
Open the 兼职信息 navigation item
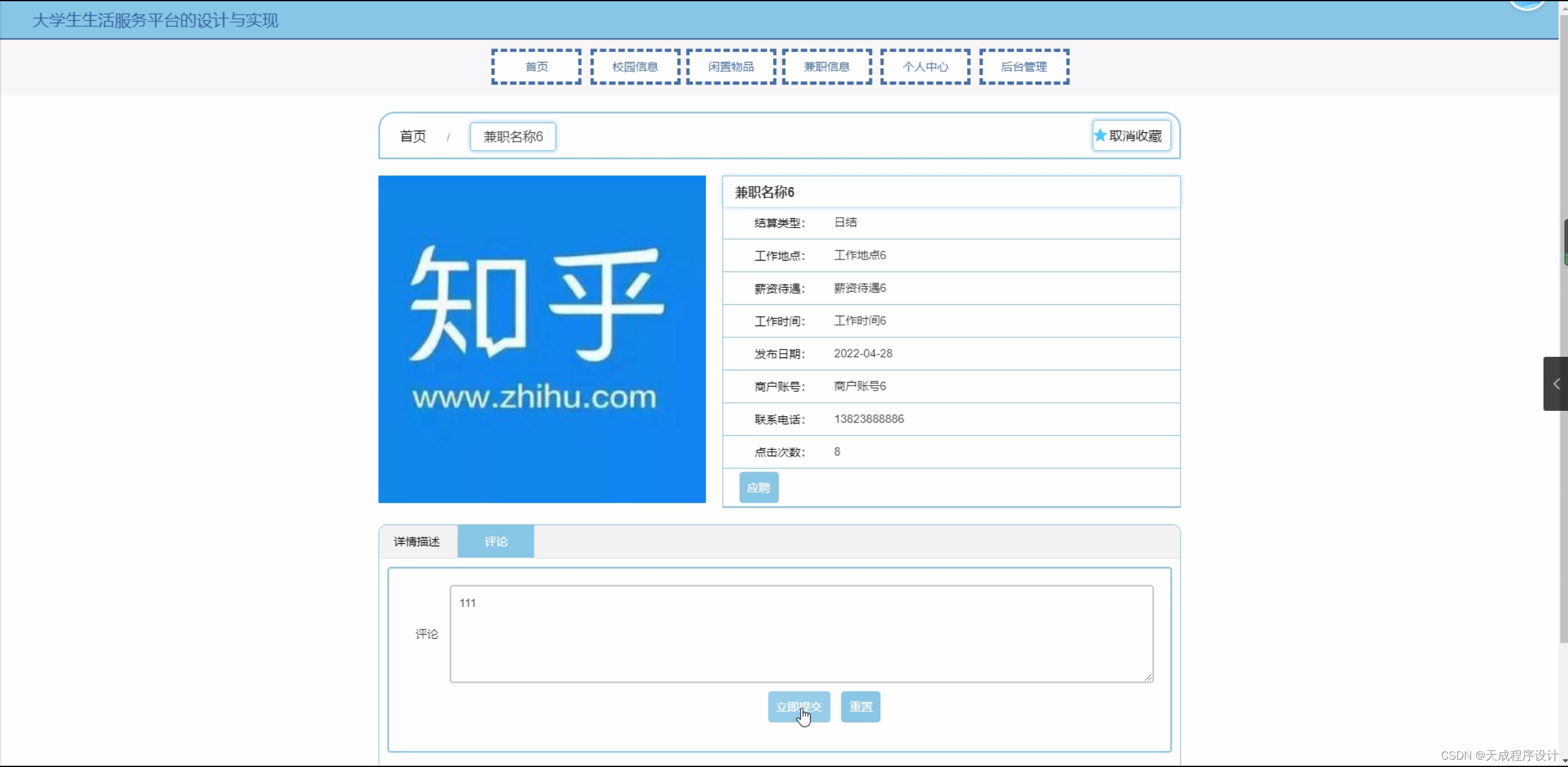pyautogui.click(x=827, y=67)
